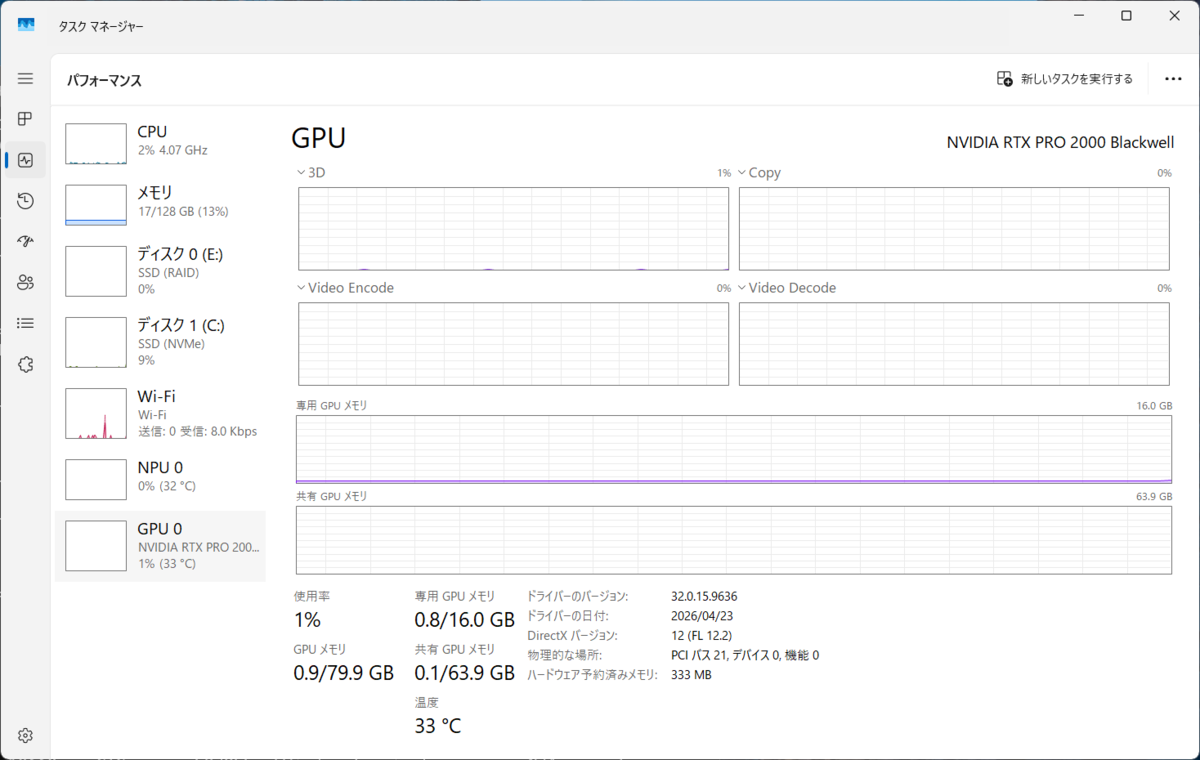Click the GPU heading text
This screenshot has width=1200, height=760.
[318, 138]
